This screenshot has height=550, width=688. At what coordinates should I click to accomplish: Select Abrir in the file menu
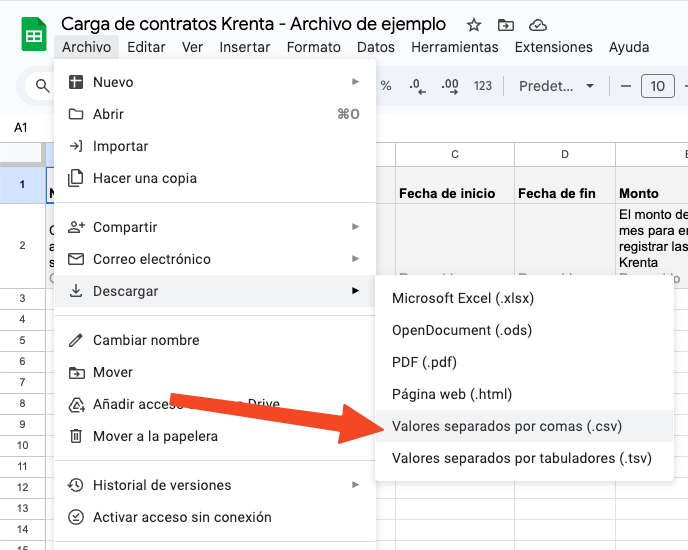pyautogui.click(x=215, y=114)
